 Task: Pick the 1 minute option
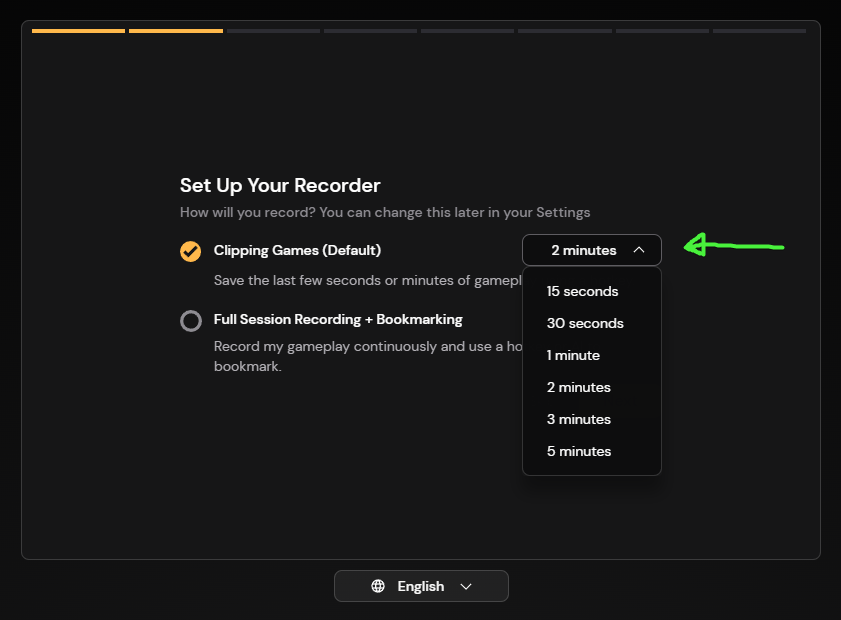tap(573, 356)
